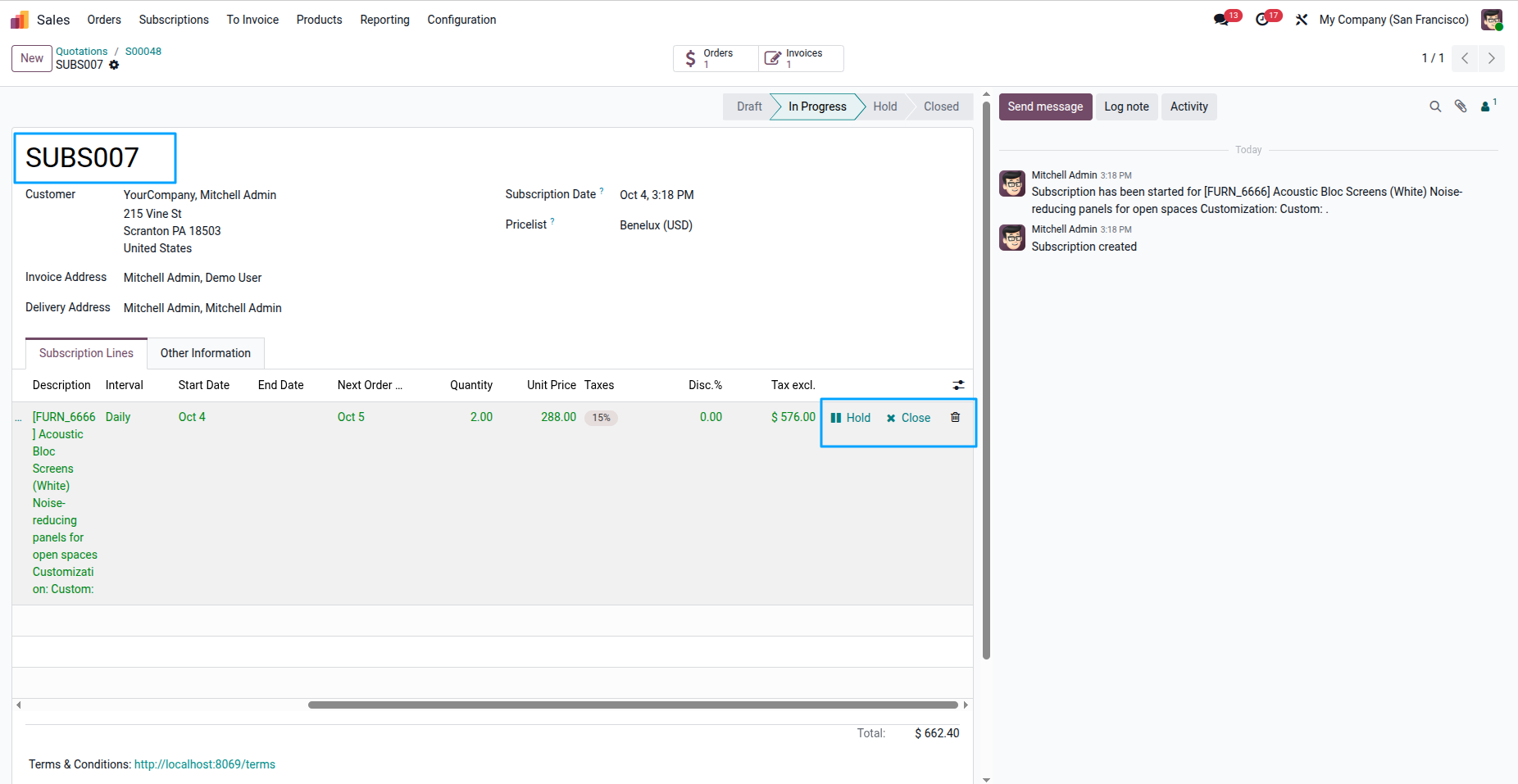Open the Configuration menu
Screen dimensions: 1518x784
coord(461,20)
